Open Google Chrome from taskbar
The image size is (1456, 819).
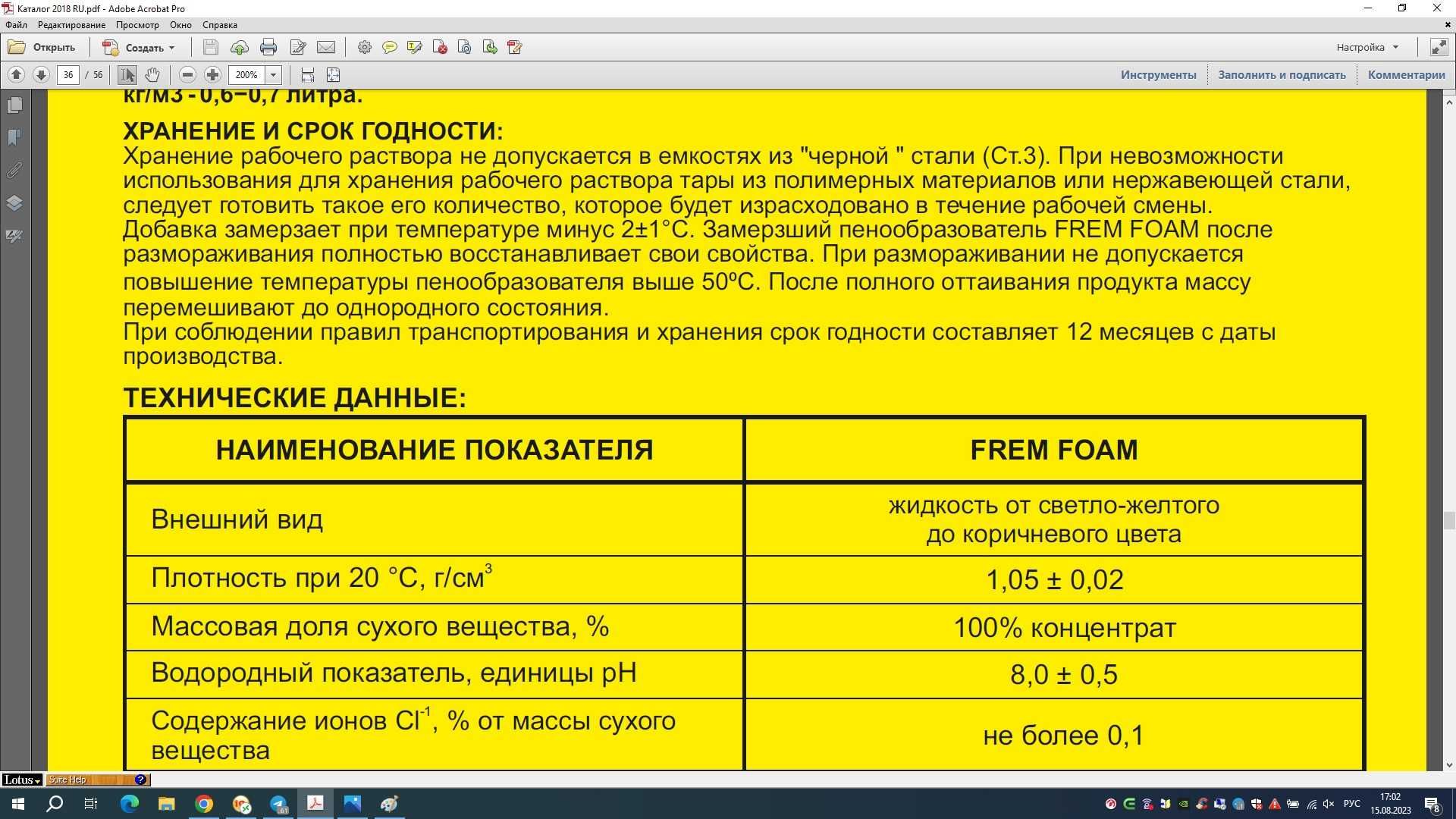coord(204,804)
